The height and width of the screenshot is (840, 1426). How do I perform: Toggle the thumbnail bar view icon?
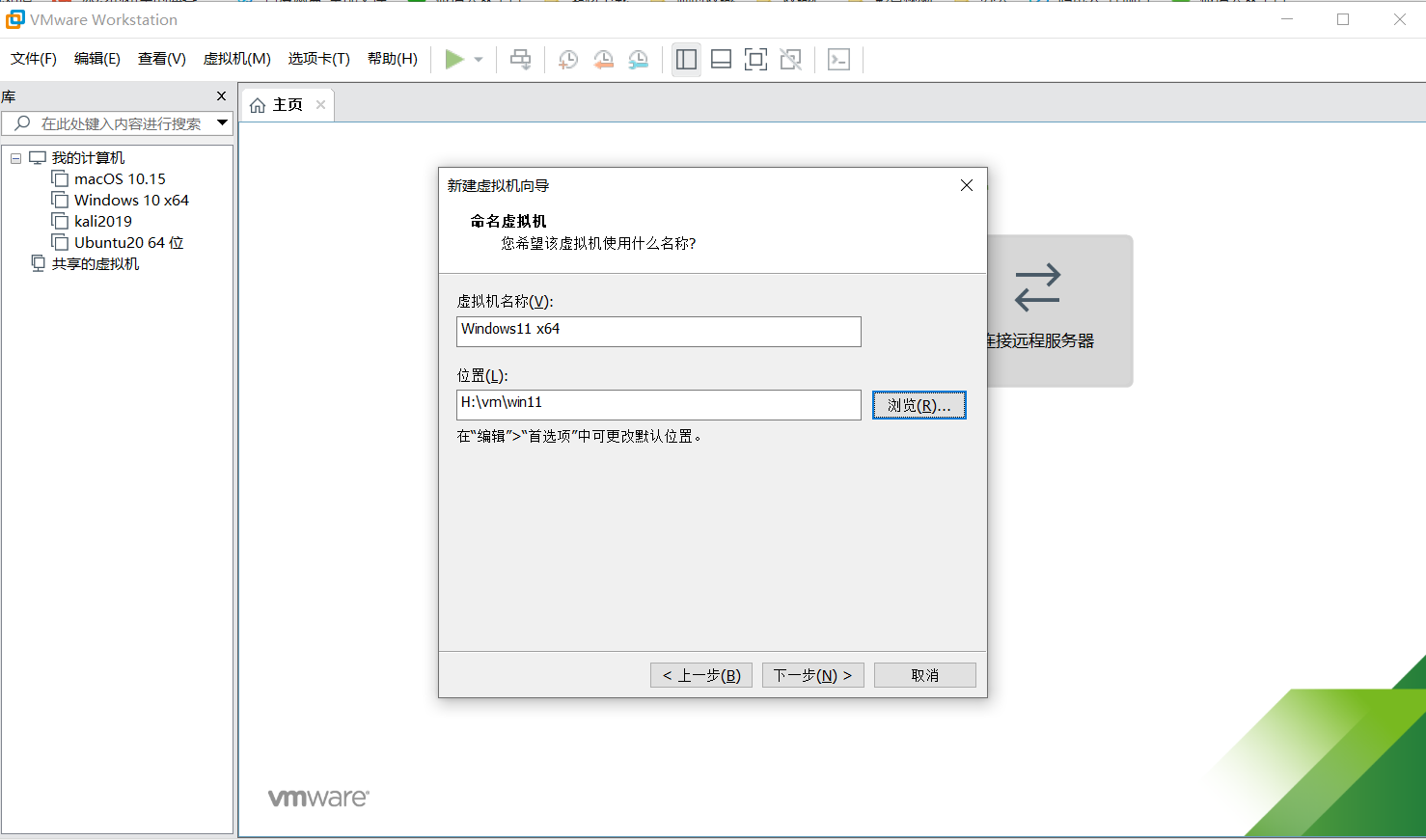pyautogui.click(x=721, y=60)
